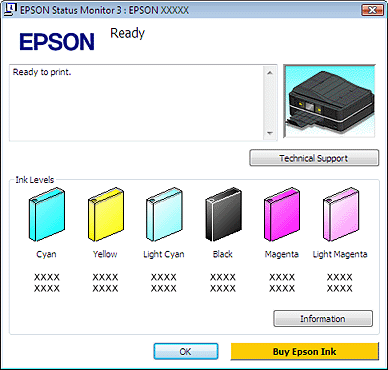Screen dimensions: 388x370
Task: Close the Status Monitor window
Action: point(371,10)
